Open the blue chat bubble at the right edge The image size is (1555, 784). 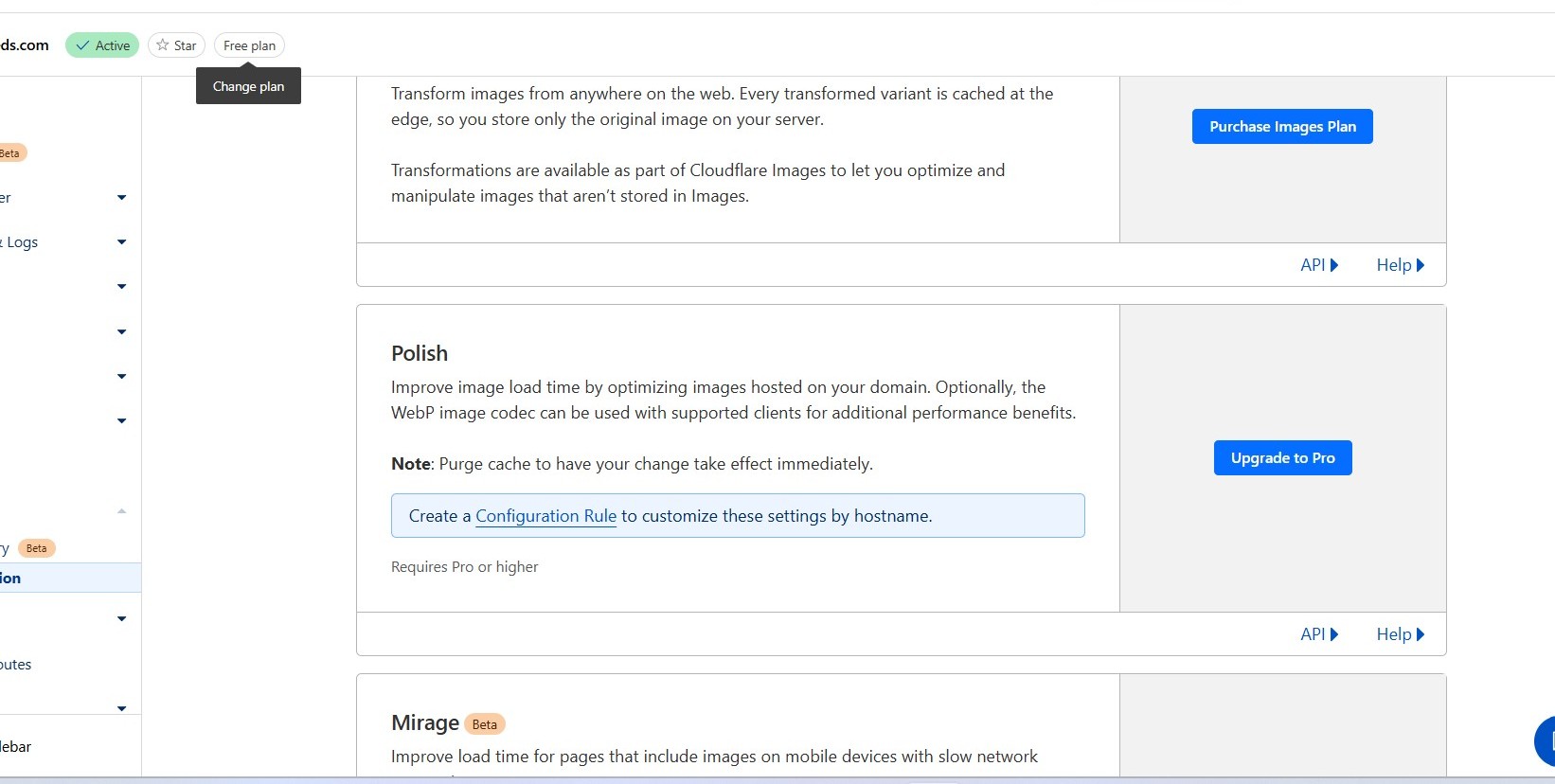tap(1546, 741)
